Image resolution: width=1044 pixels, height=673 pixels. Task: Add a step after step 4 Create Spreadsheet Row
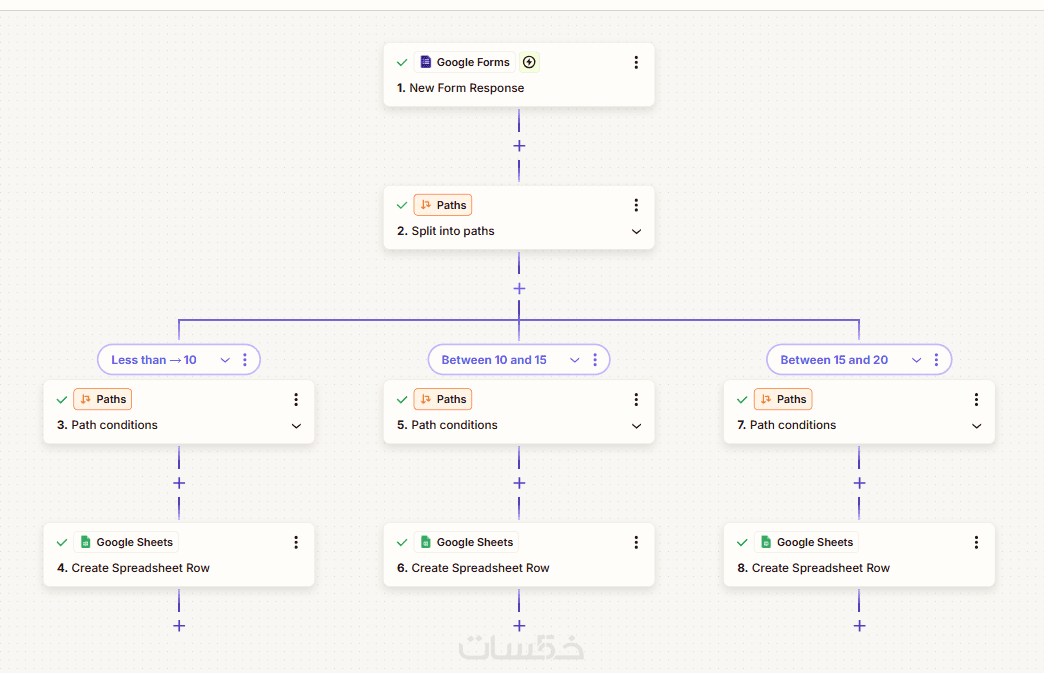click(x=179, y=626)
